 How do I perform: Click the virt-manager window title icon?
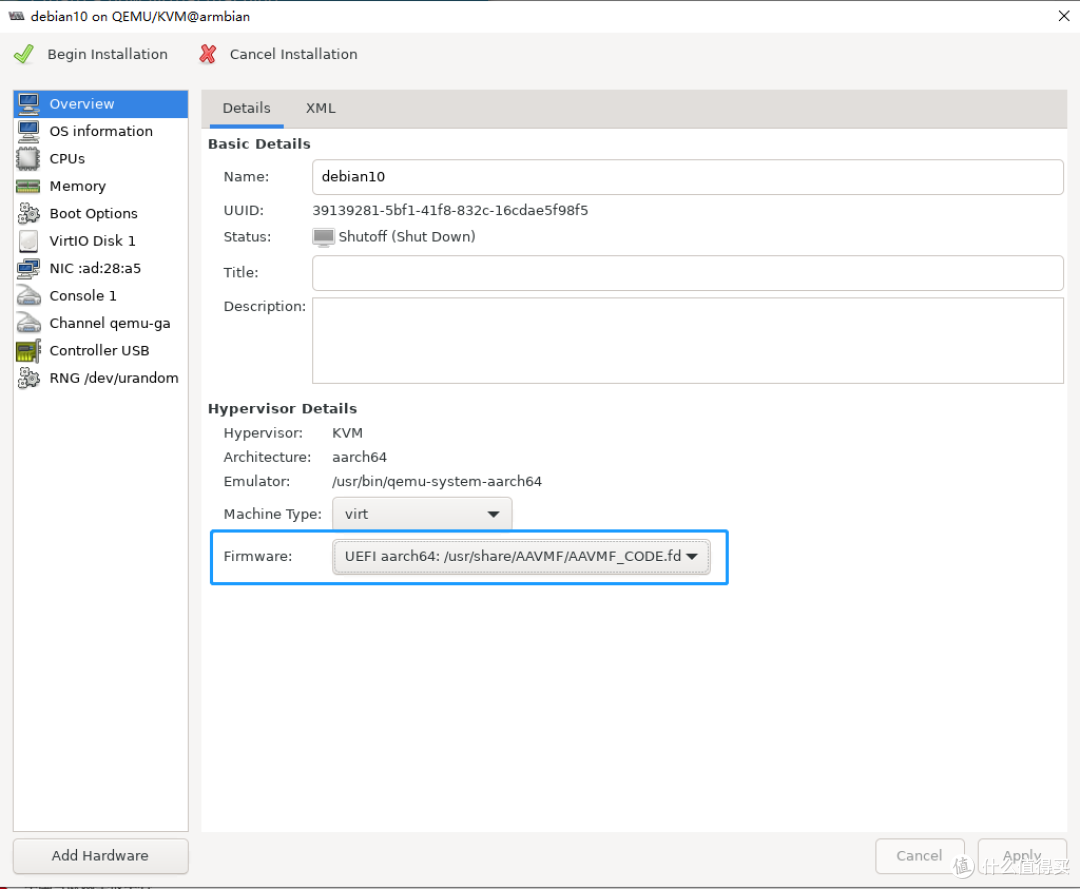tap(17, 16)
